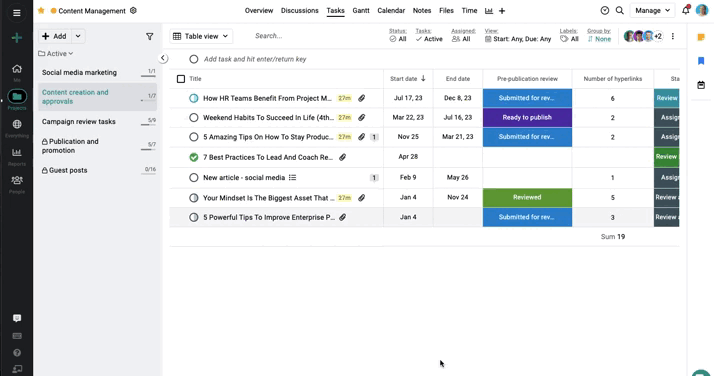Uncheck the completed '7 Best Practices' task
714x376 pixels.
194,158
